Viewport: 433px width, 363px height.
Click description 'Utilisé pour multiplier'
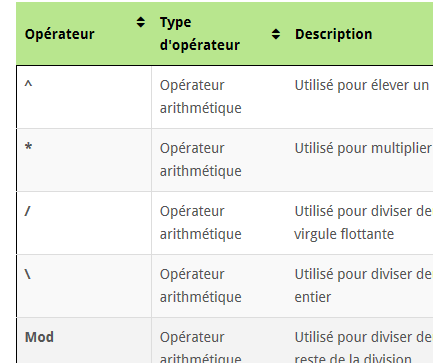(363, 148)
